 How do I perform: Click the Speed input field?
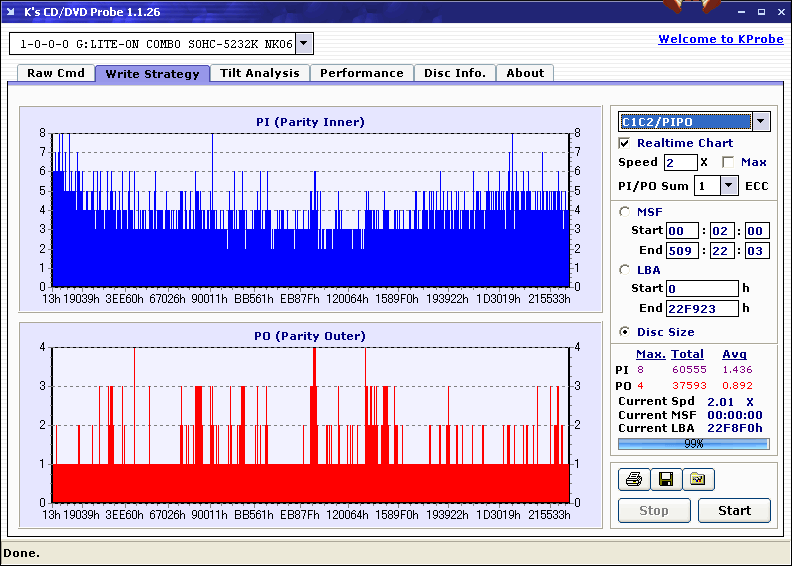(x=680, y=163)
